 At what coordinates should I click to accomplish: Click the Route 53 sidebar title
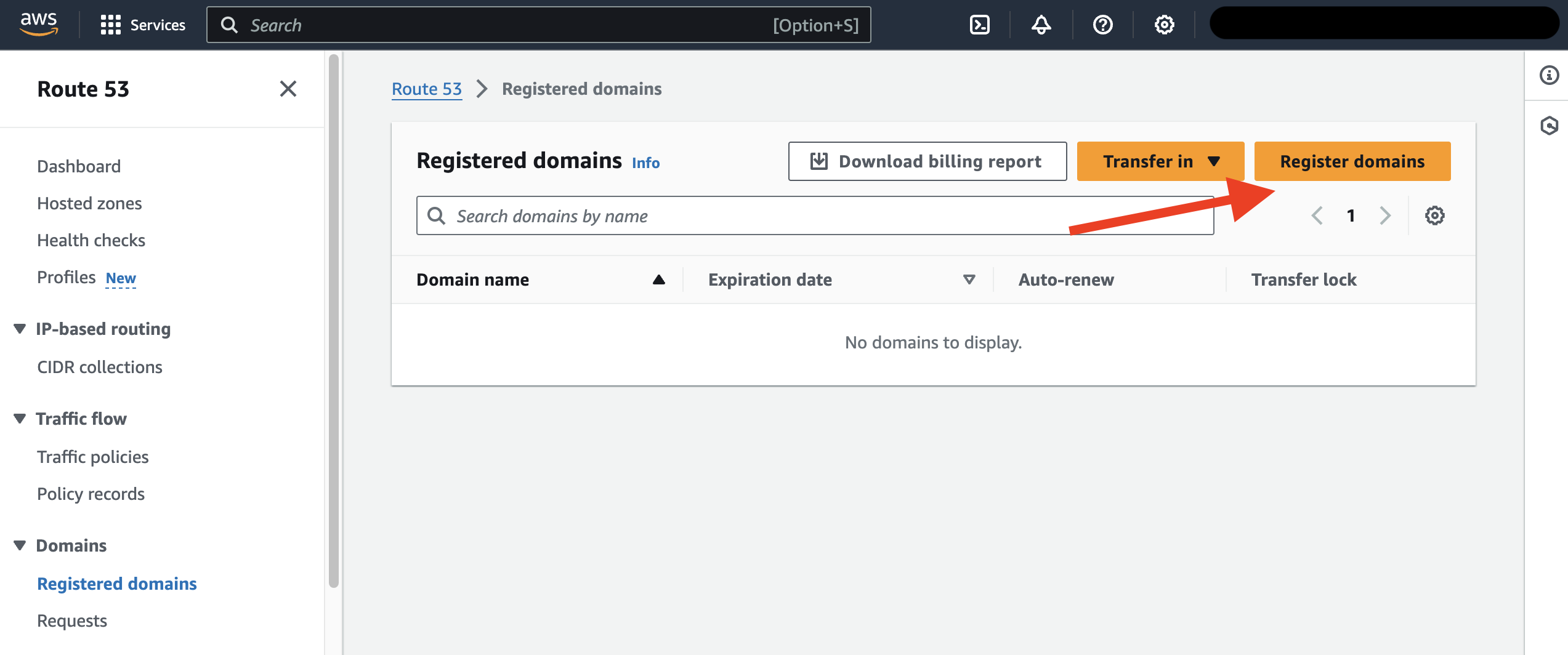tap(83, 89)
